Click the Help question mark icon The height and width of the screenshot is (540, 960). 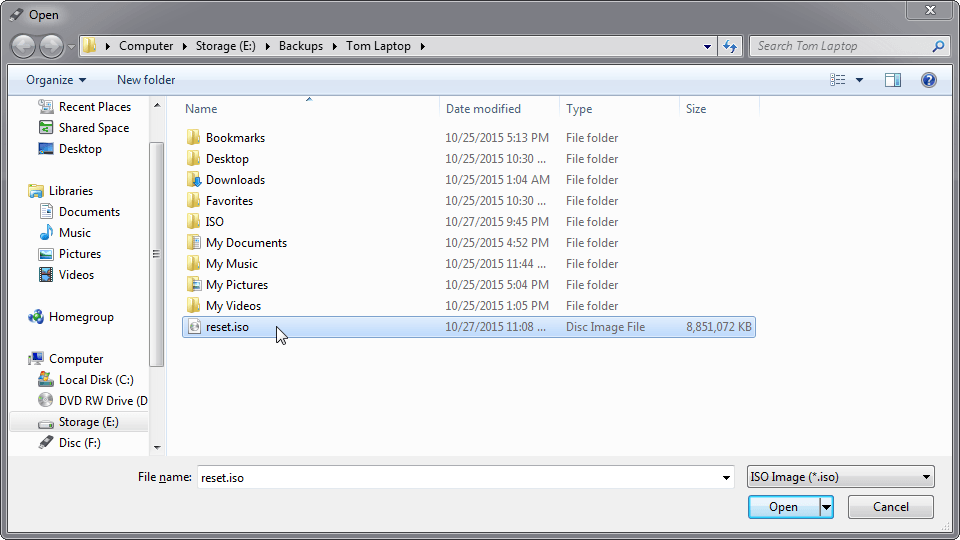pyautogui.click(x=928, y=80)
